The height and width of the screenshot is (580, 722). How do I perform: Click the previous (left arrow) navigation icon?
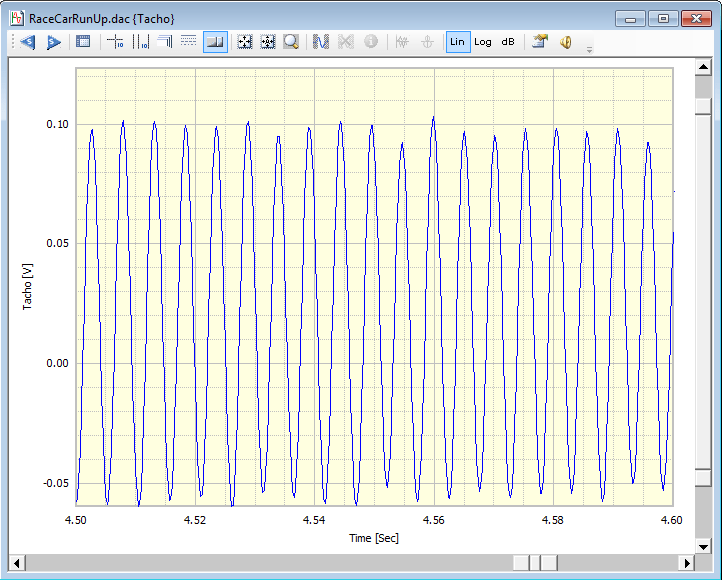coord(27,42)
